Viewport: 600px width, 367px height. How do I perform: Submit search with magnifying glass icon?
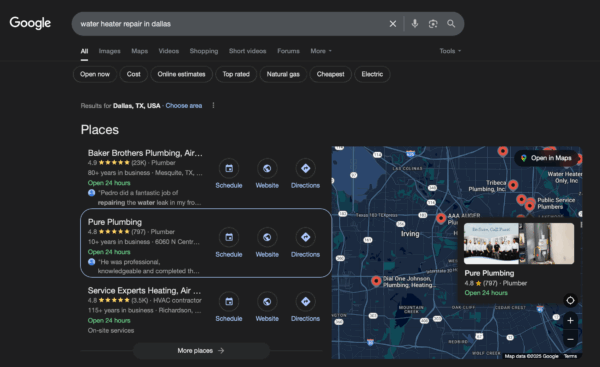pyautogui.click(x=451, y=24)
